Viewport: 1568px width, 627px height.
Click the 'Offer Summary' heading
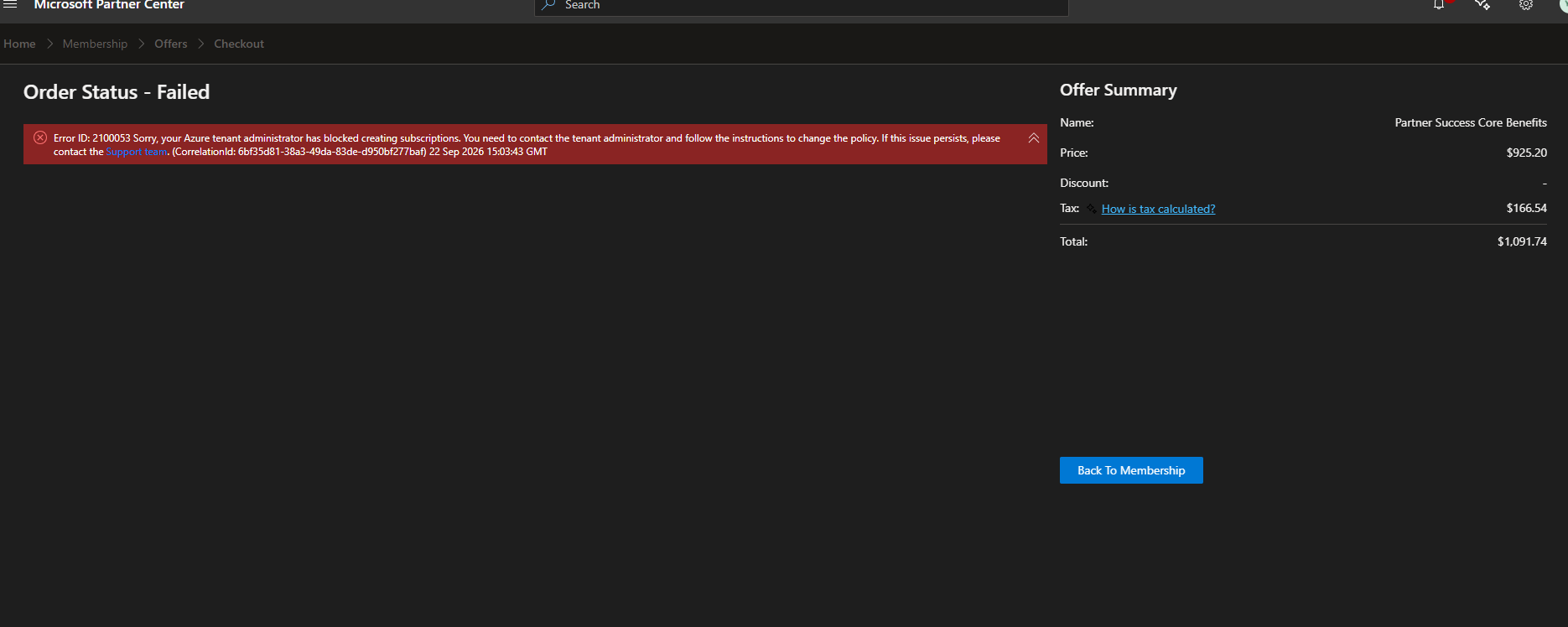click(x=1119, y=90)
